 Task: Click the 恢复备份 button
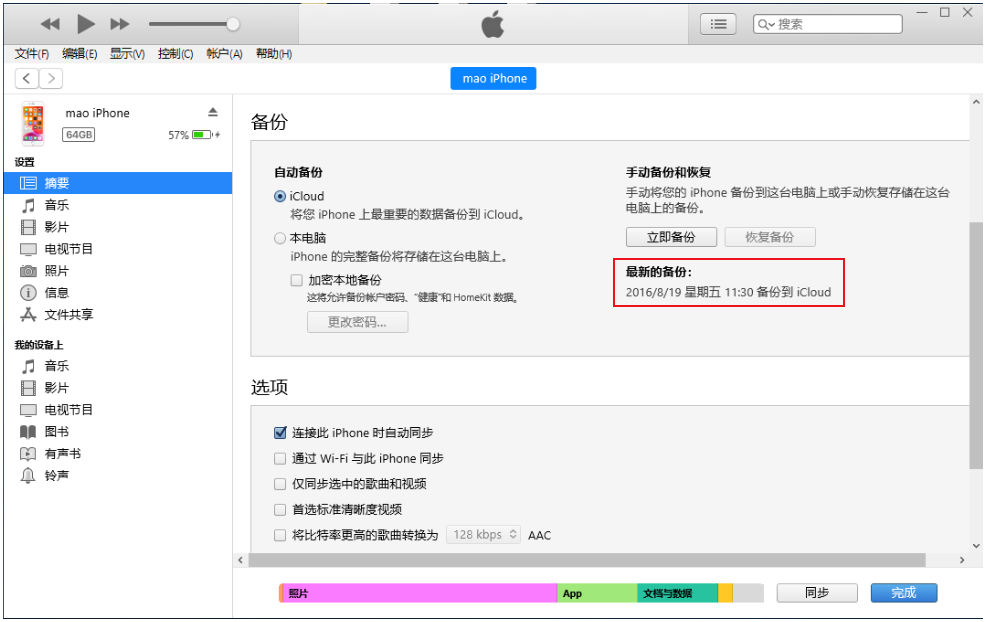click(770, 237)
